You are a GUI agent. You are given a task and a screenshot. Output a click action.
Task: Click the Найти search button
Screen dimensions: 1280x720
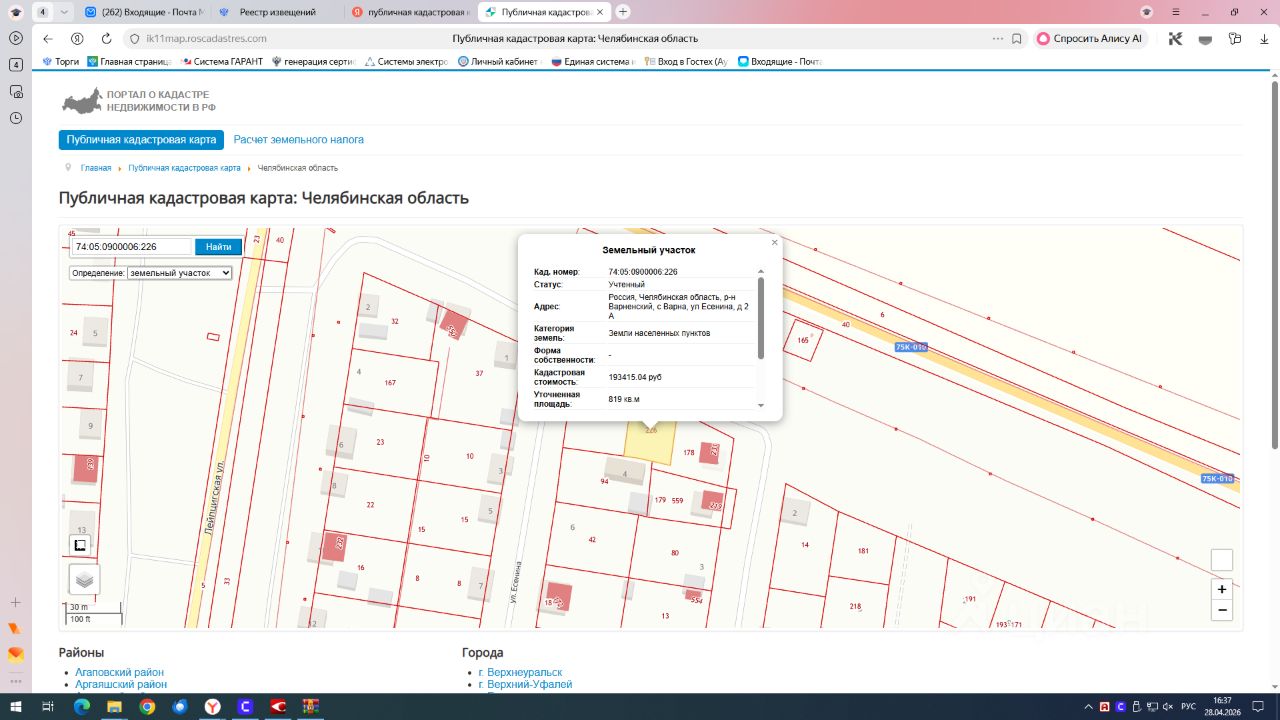[219, 247]
